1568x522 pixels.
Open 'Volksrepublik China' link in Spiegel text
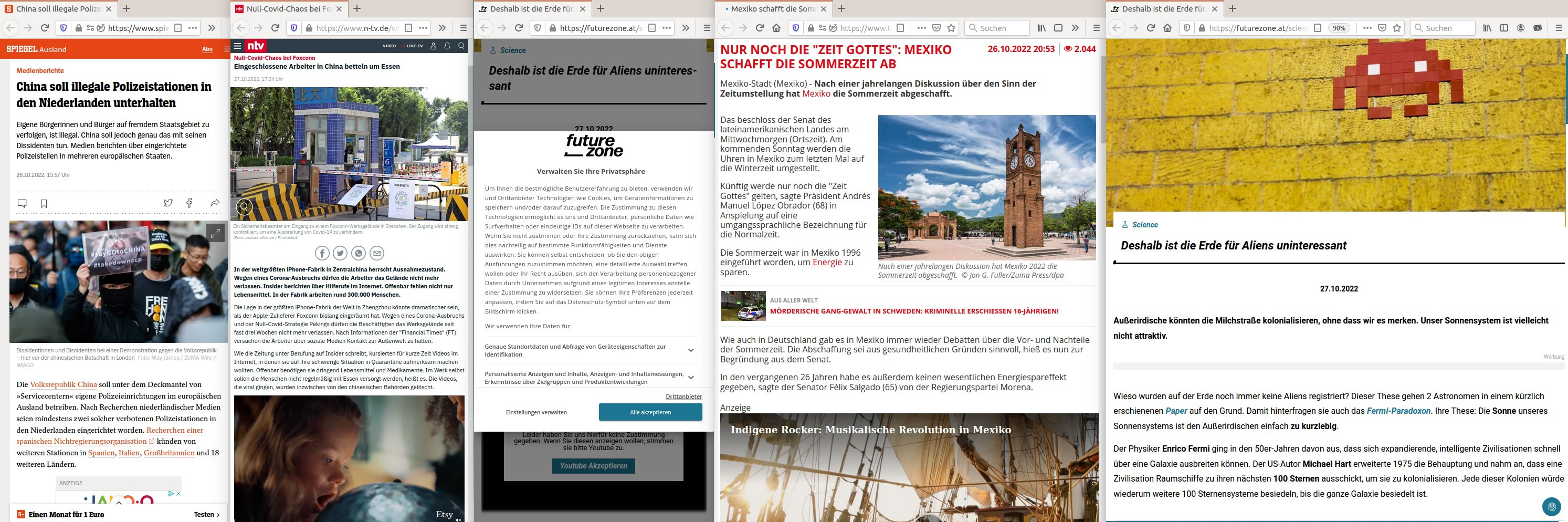point(64,384)
